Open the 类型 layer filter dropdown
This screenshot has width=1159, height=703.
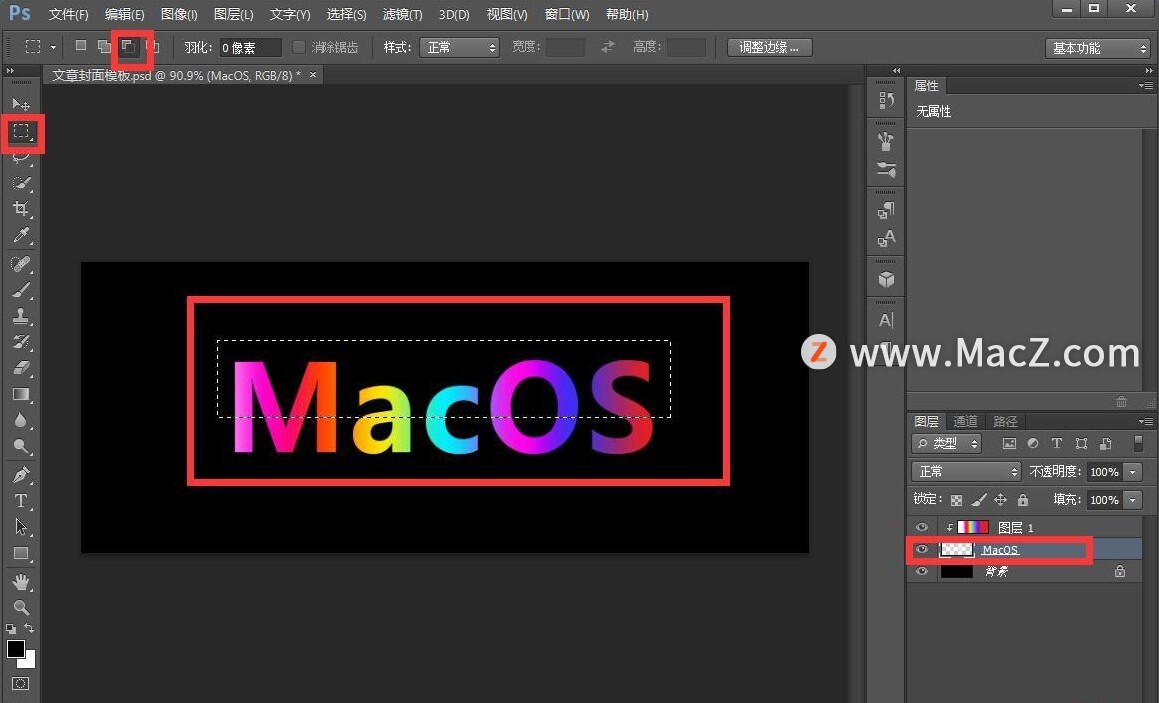pos(947,444)
